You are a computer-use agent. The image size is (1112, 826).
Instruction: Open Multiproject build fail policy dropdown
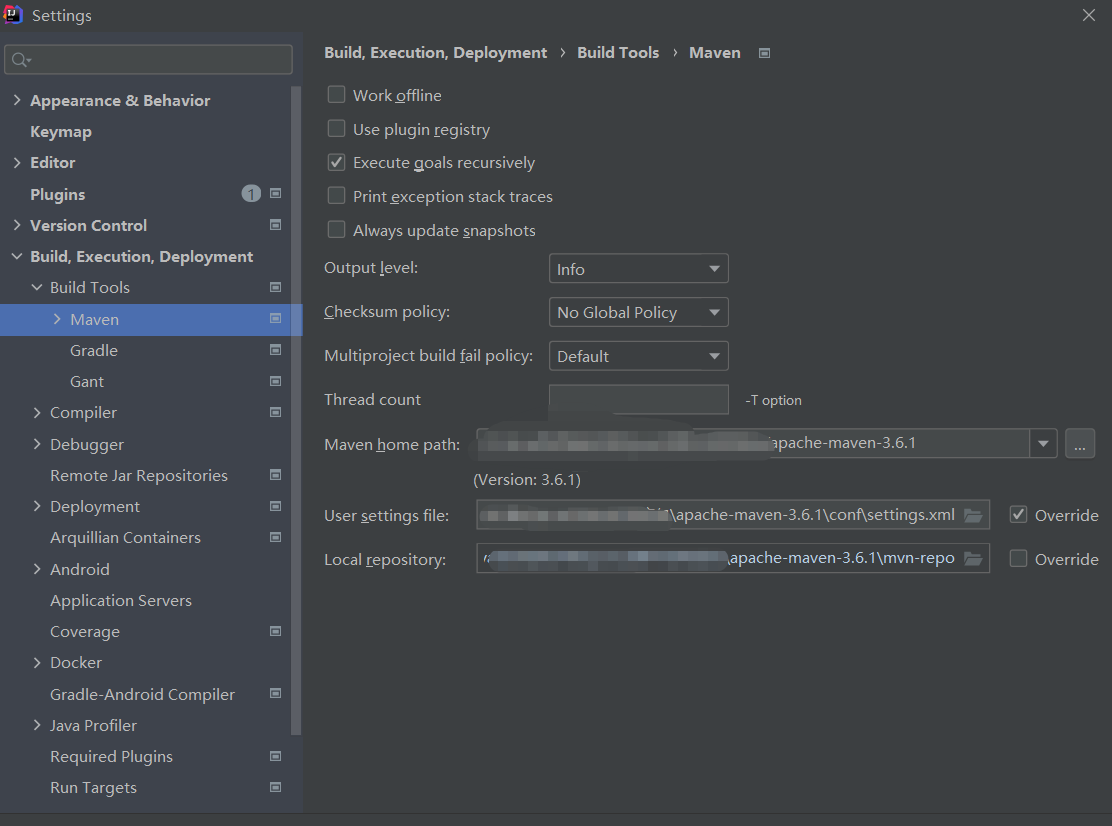pyautogui.click(x=638, y=356)
